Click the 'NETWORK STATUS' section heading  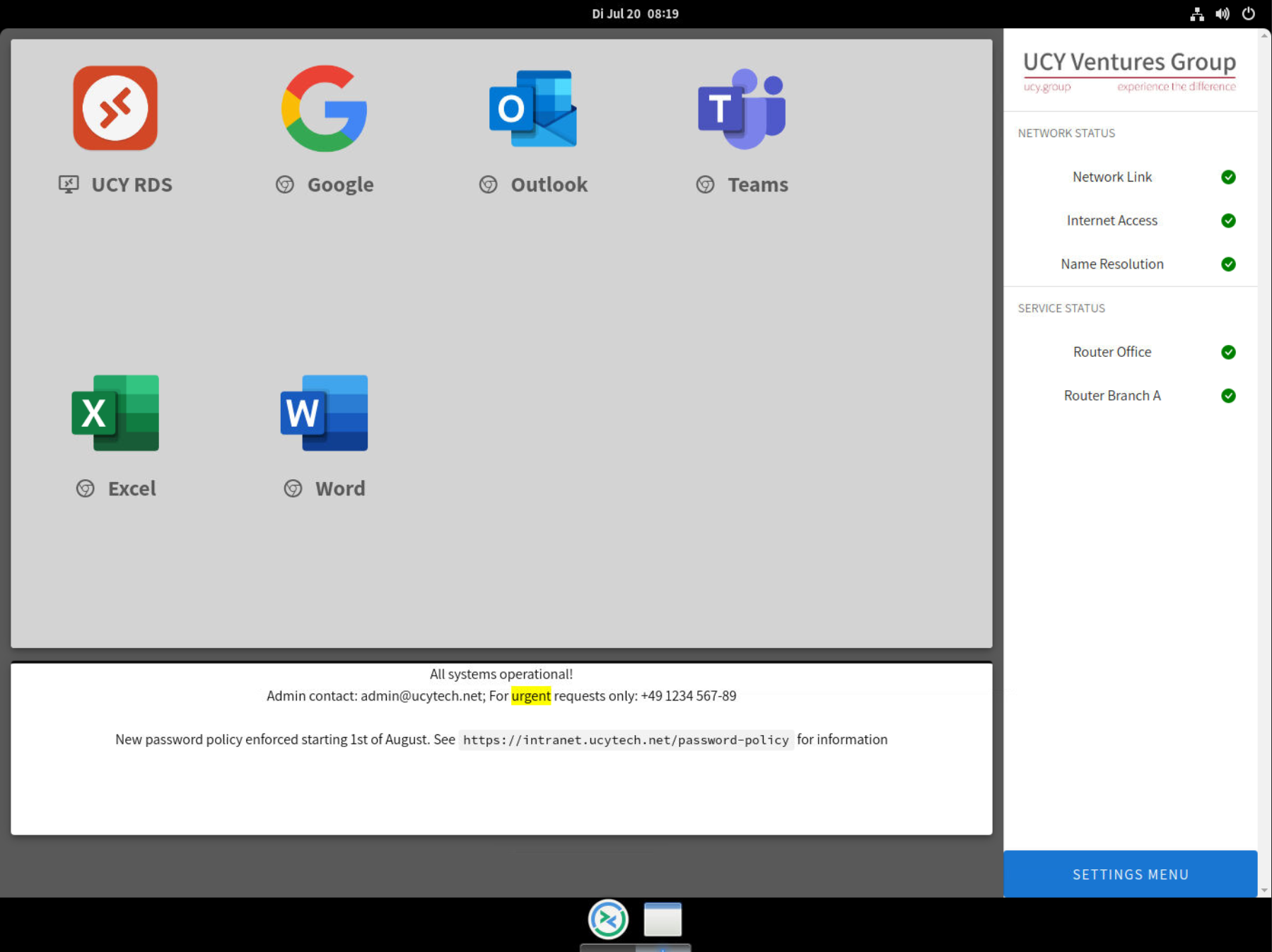[x=1066, y=133]
